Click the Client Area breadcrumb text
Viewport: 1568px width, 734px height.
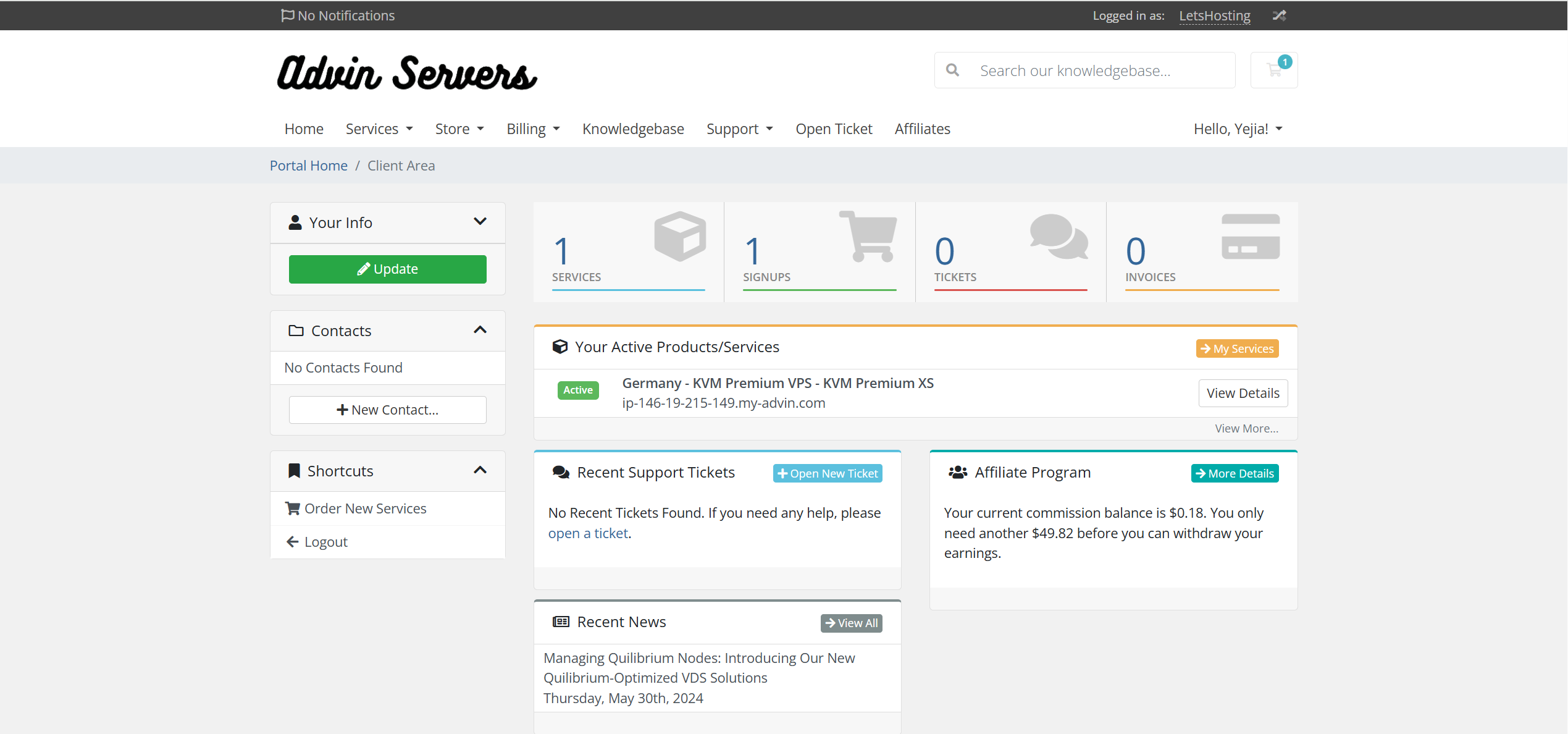tap(401, 166)
